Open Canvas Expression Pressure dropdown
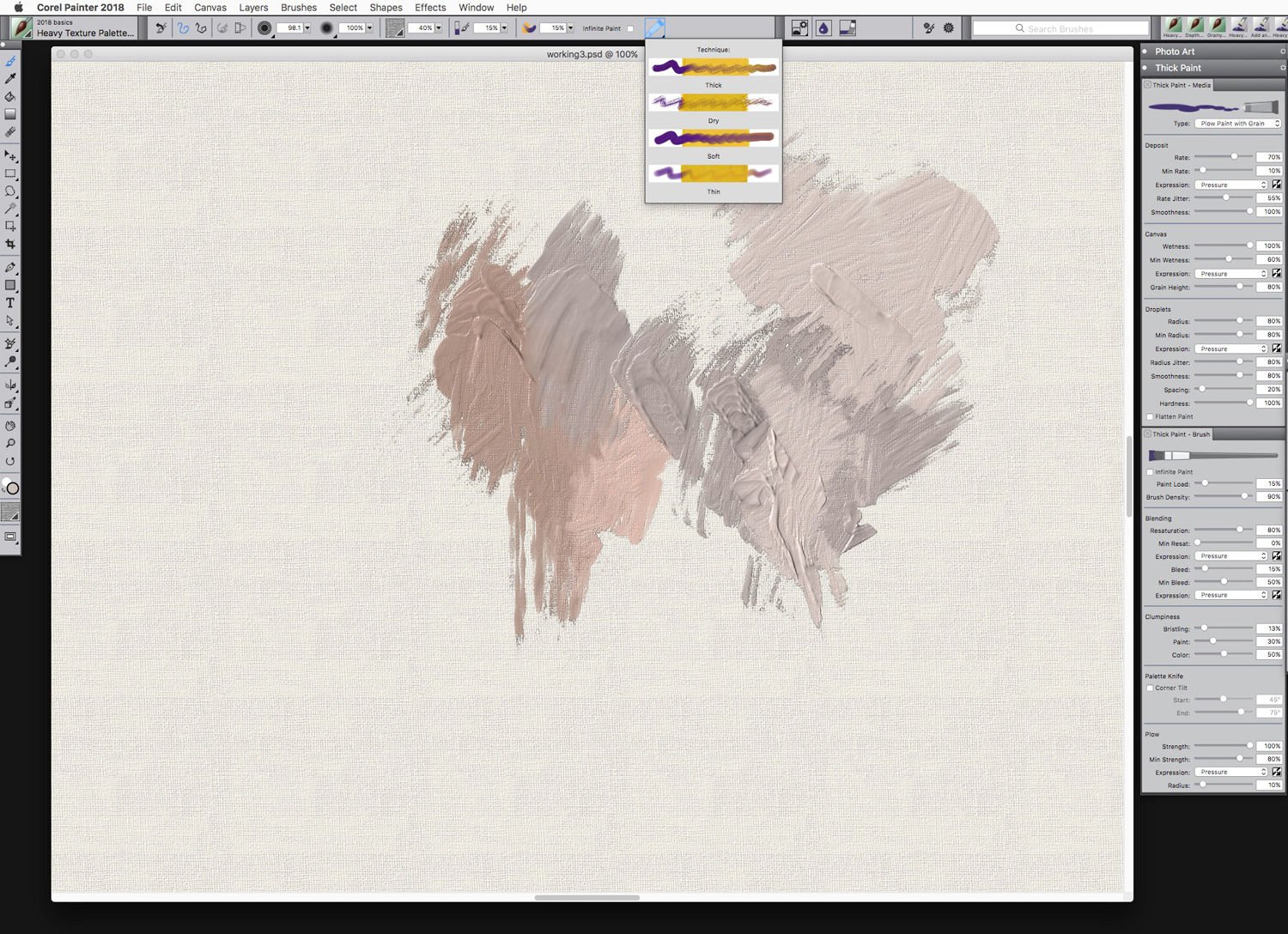This screenshot has height=934, width=1288. 1231,274
